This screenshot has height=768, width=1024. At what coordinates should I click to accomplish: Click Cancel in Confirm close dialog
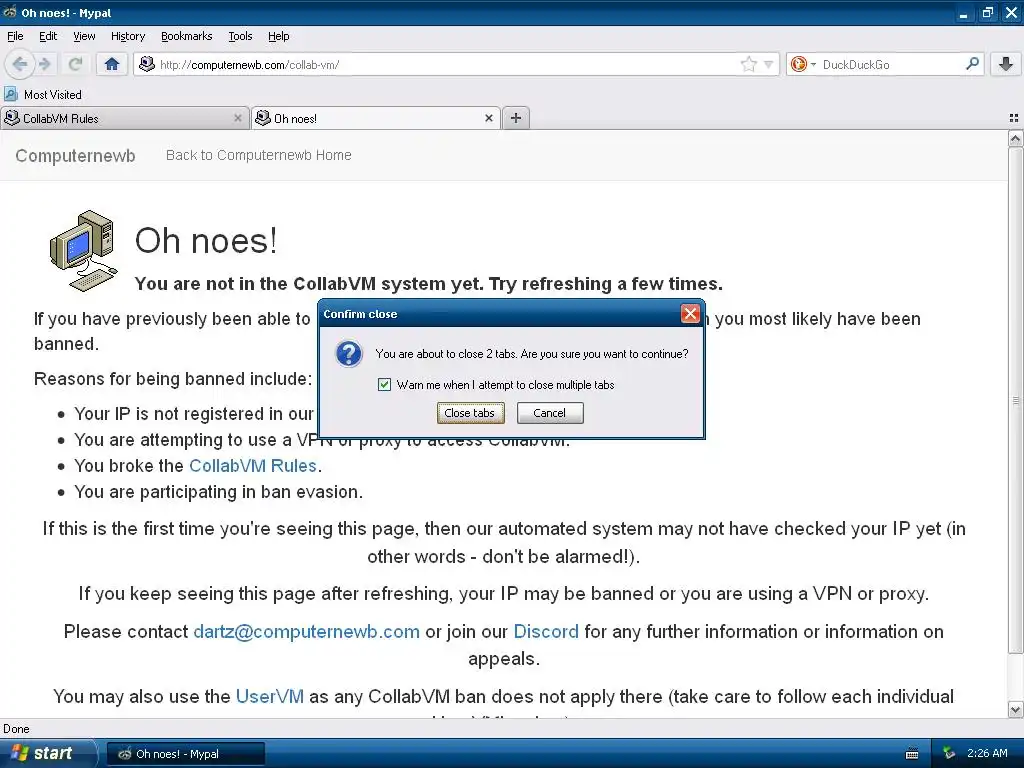550,413
